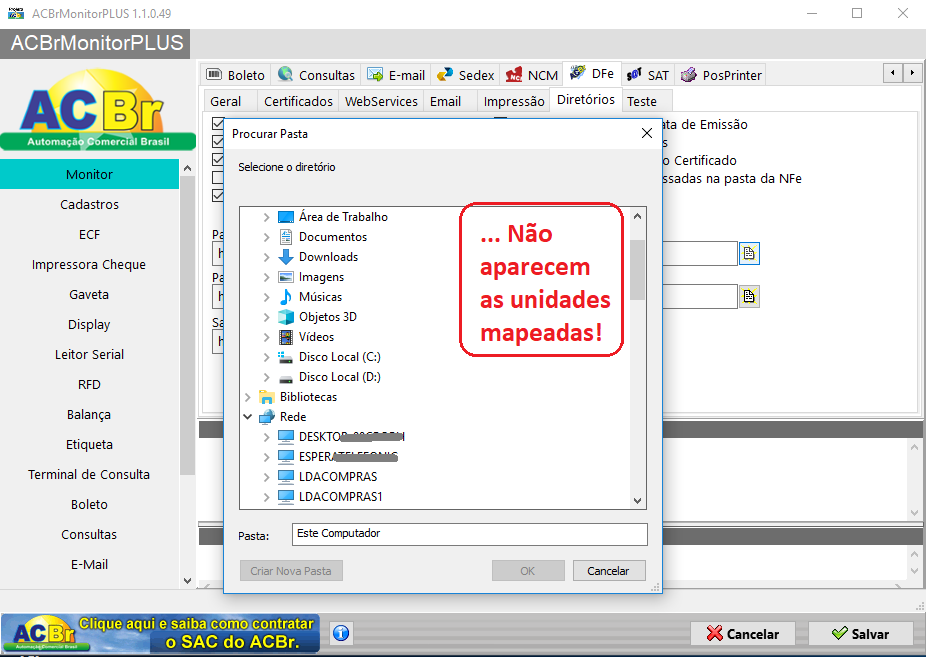The image size is (926, 657).
Task: Open the SAT tab
Action: pyautogui.click(x=648, y=75)
